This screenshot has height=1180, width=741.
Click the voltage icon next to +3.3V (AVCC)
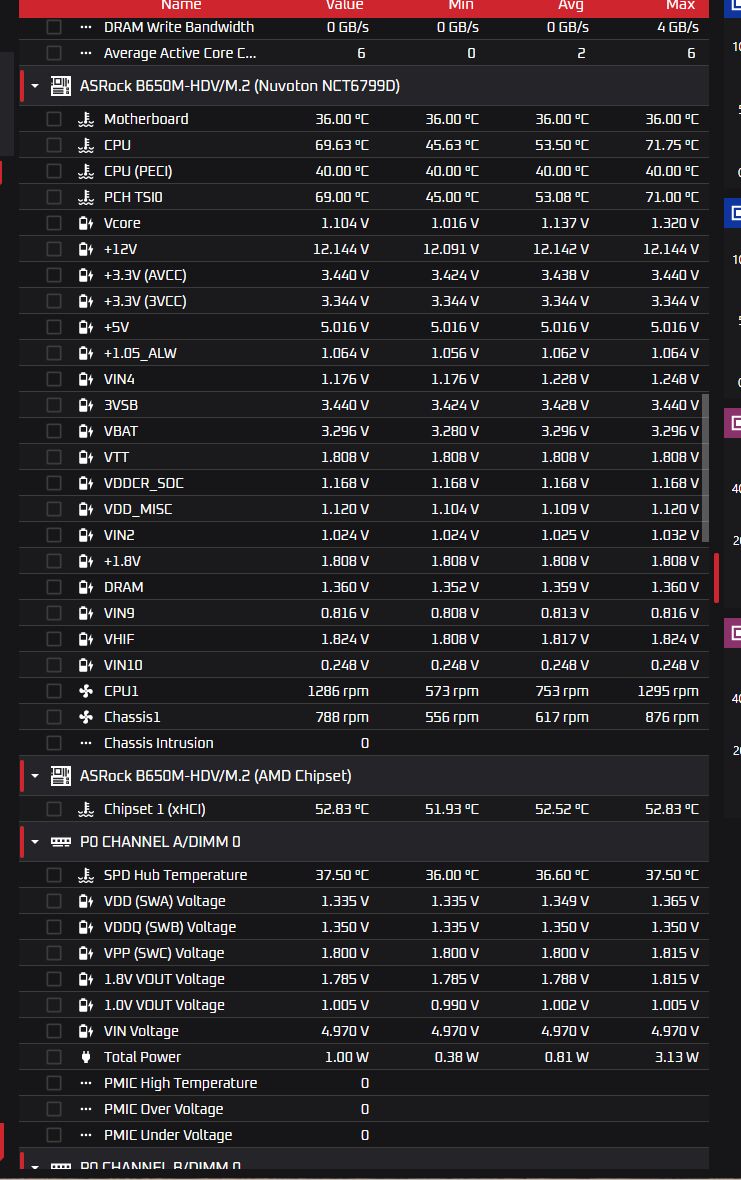click(86, 275)
